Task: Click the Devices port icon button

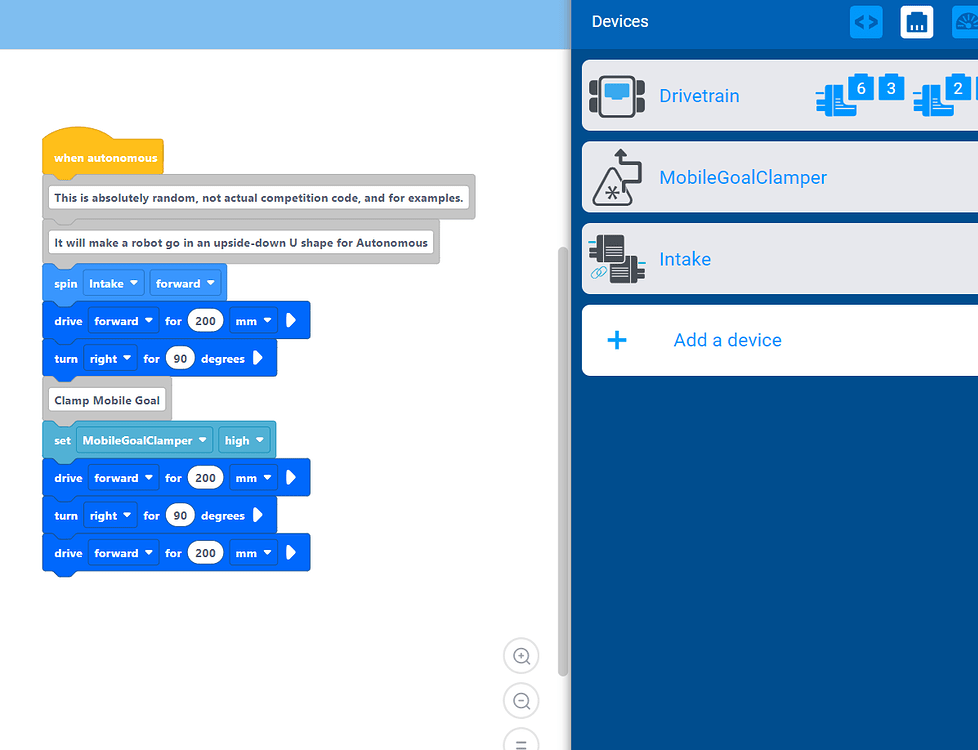Action: pyautogui.click(x=916, y=22)
